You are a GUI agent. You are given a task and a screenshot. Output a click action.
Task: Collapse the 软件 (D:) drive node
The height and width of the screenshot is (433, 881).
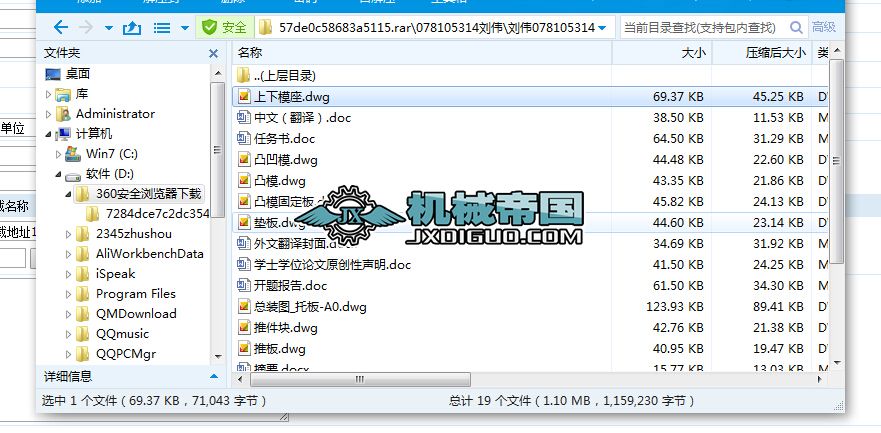point(58,175)
